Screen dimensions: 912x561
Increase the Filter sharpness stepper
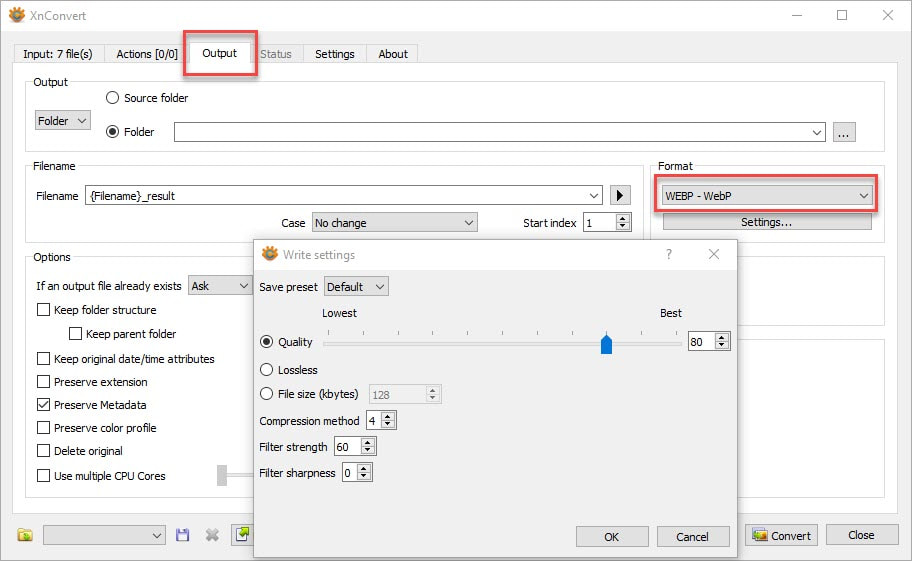point(364,469)
